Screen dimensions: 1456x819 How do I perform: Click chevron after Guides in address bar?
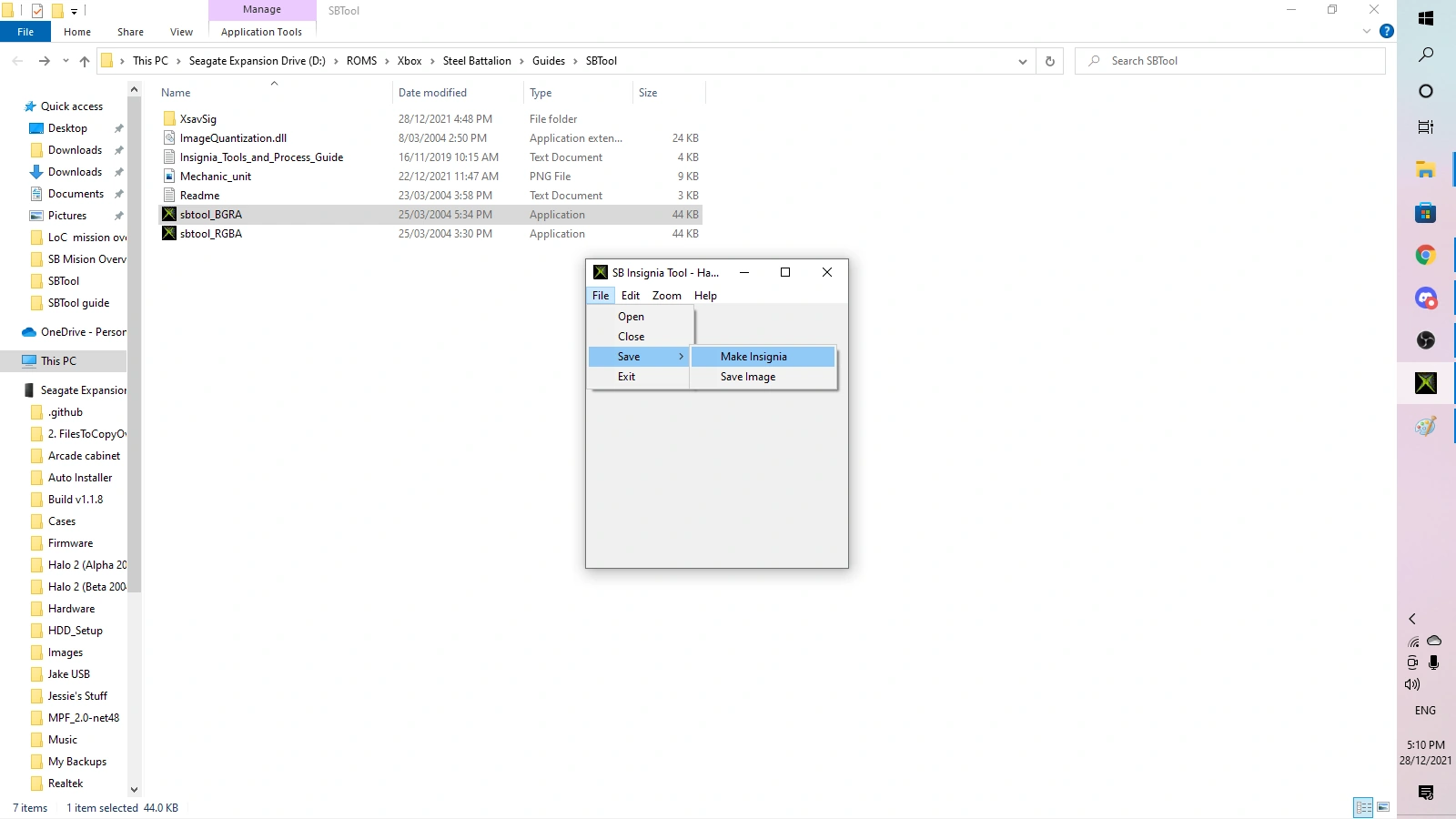click(575, 61)
